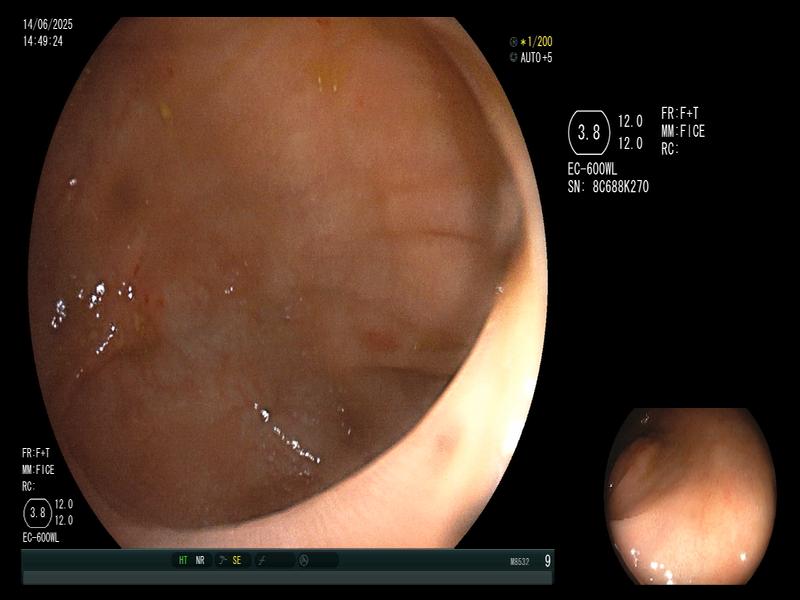Viewport: 800px width, 600px height.
Task: Click MM:FICE next to the serial number block
Action: click(683, 131)
